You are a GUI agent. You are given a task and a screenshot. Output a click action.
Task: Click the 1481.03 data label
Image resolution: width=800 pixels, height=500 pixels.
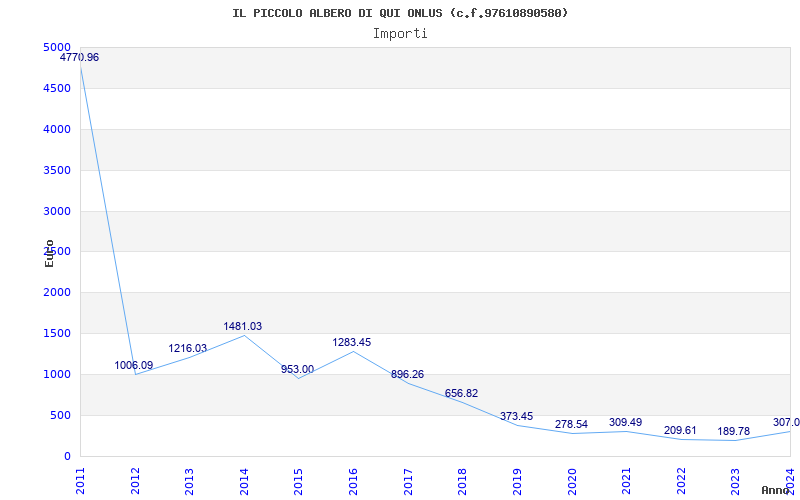click(243, 327)
